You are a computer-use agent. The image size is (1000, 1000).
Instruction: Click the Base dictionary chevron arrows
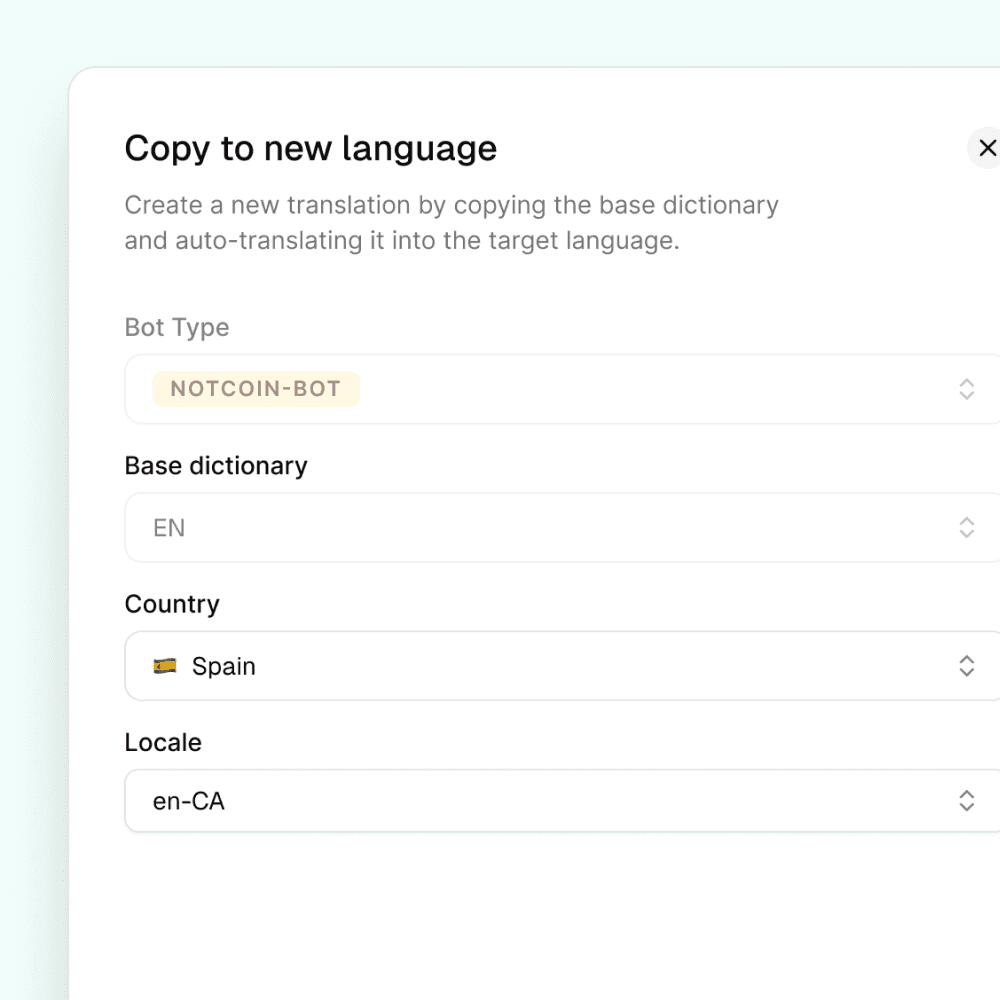pos(966,527)
